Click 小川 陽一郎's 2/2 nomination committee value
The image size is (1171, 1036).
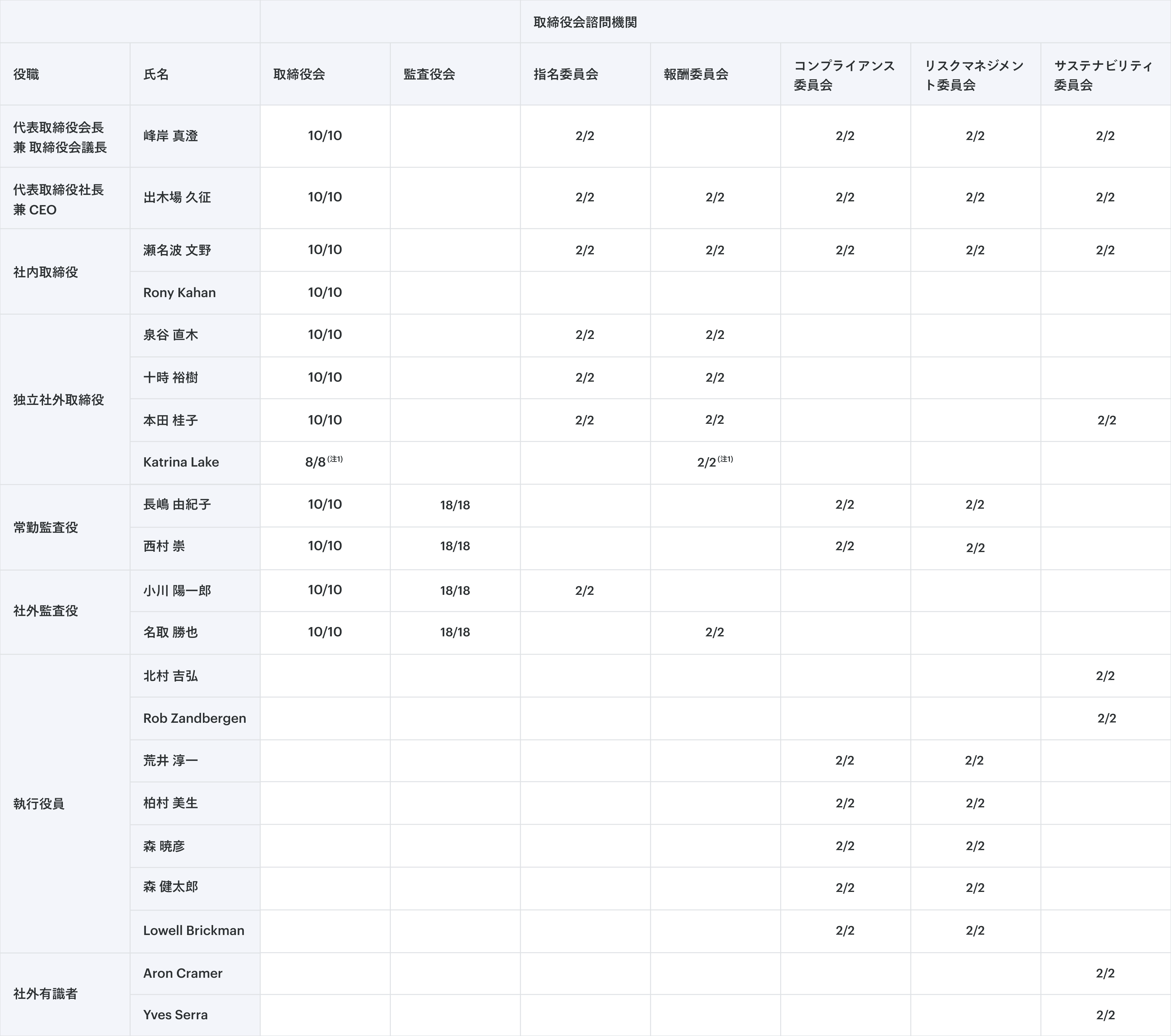point(584,591)
